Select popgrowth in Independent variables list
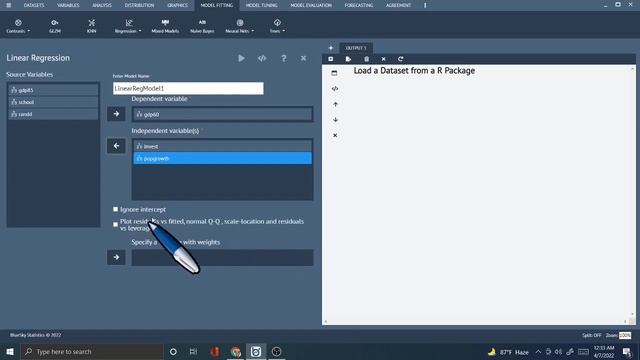Viewport: 640px width, 360px height. 222,158
